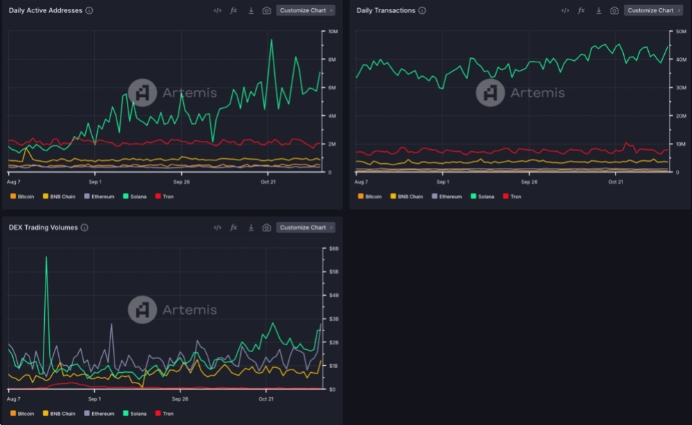Click the Daily Active Addresses chart title
Viewport: 692px width, 425px height.
tap(45, 11)
